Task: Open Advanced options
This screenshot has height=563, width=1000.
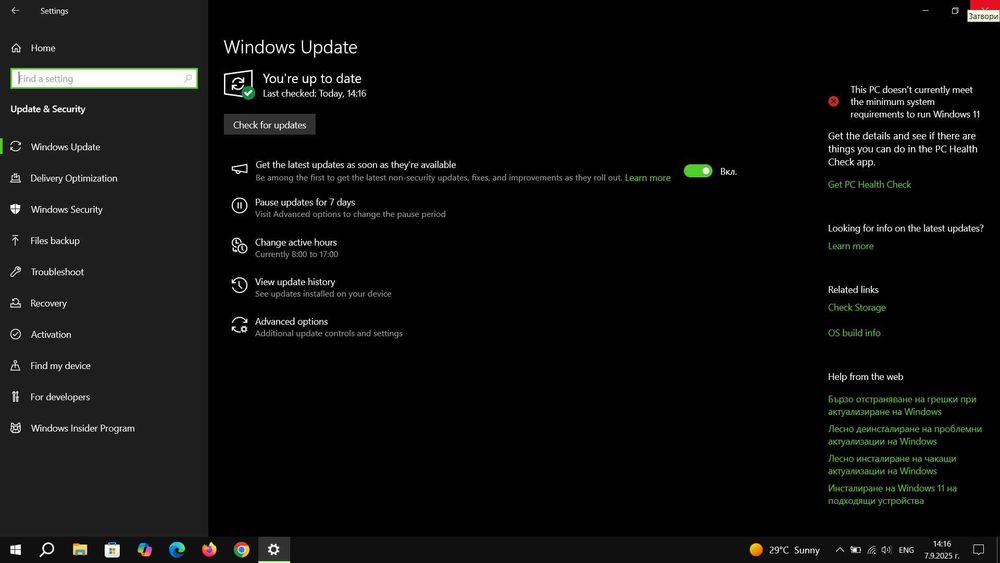Action: point(291,321)
